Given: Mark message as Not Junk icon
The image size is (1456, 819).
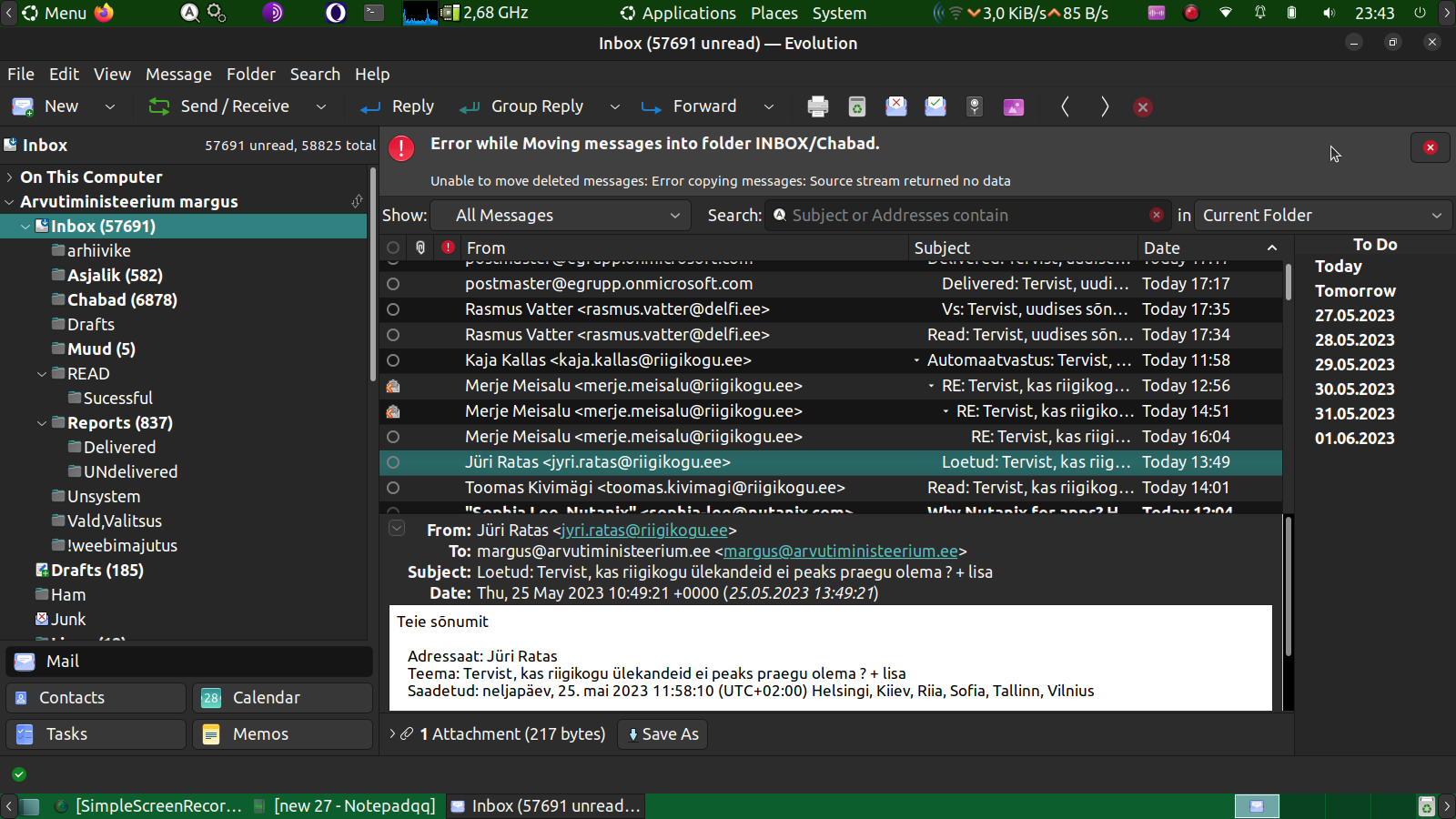Looking at the screenshot, I should [935, 106].
